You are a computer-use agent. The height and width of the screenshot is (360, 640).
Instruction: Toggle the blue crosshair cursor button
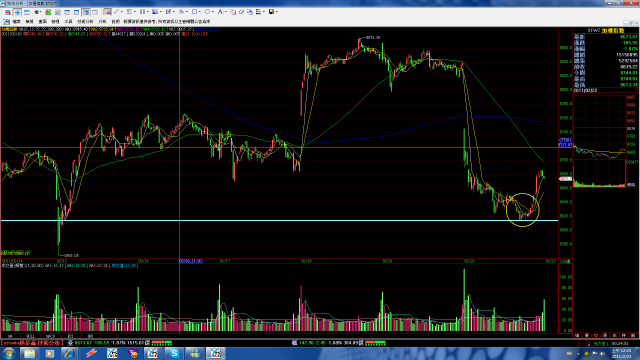click(x=17, y=12)
